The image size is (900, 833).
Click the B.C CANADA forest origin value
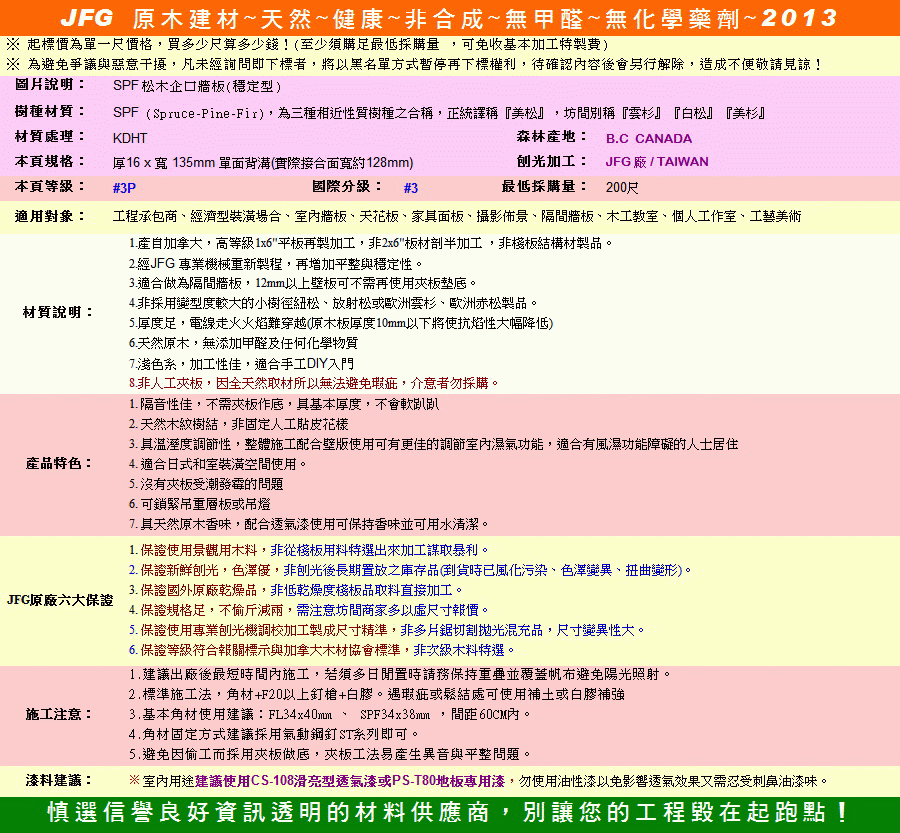coord(649,138)
